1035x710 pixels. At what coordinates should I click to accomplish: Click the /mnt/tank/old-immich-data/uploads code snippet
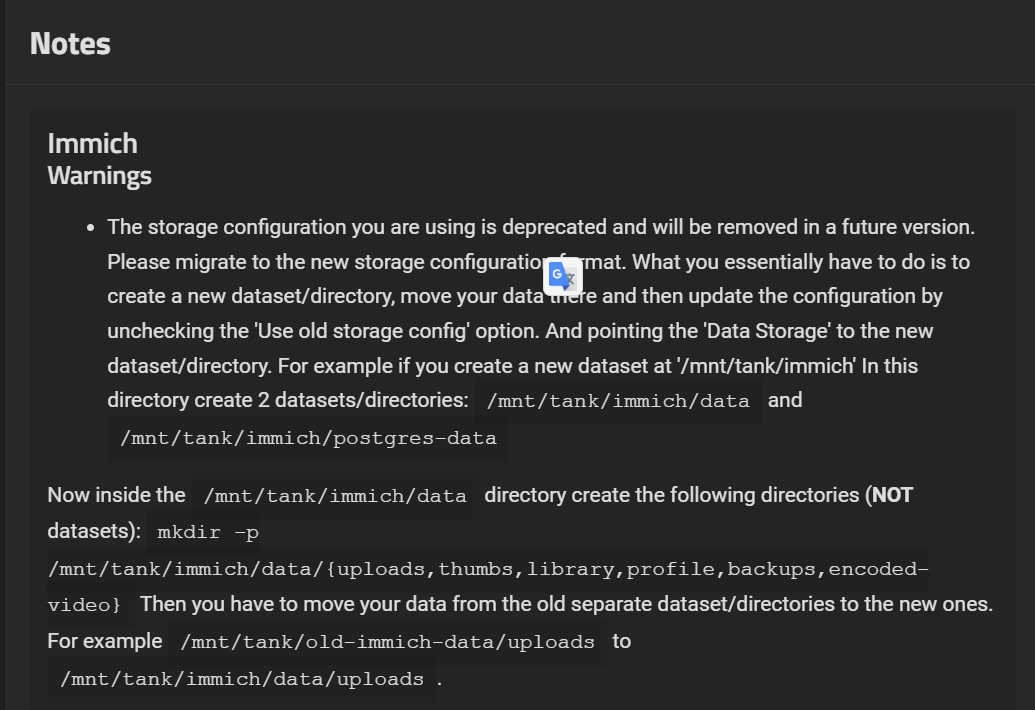(387, 642)
